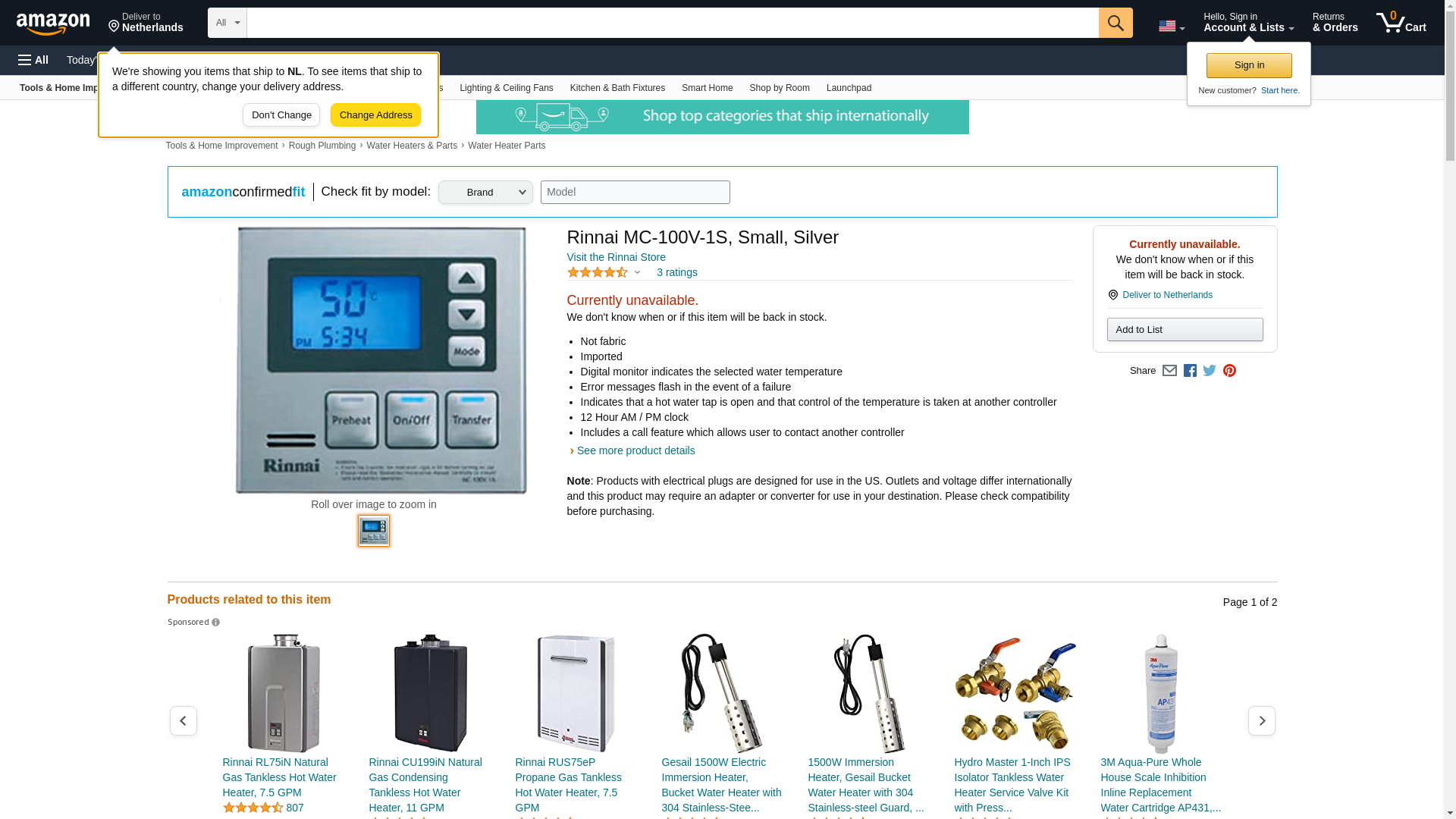This screenshot has width=1456, height=819.
Task: Expand the star rating popover arrow
Action: coord(637,272)
